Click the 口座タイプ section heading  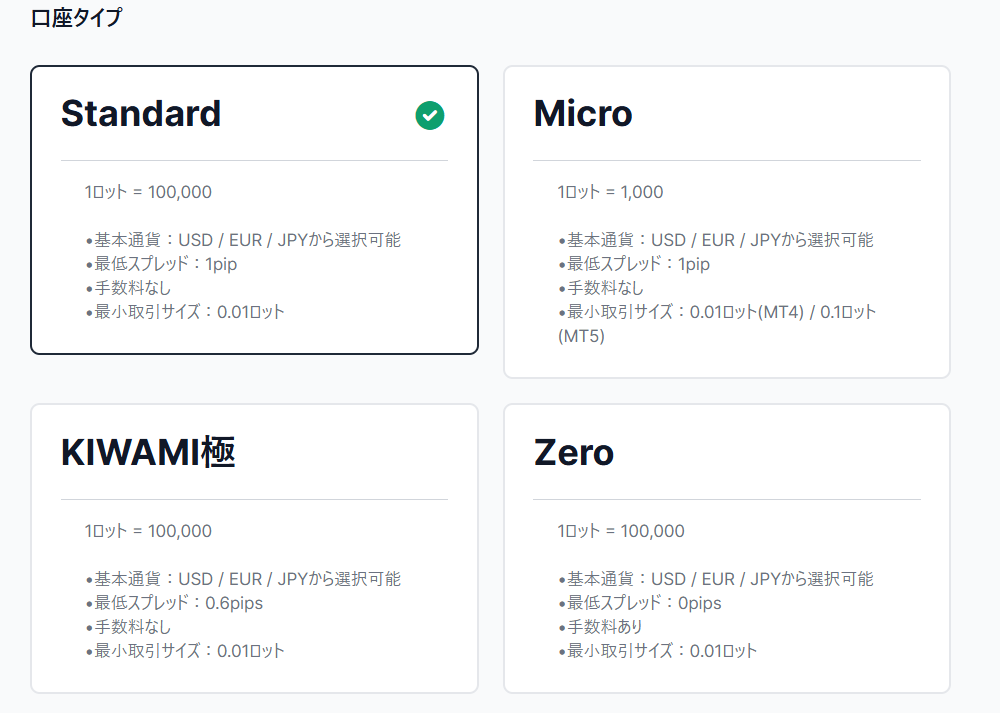[x=76, y=17]
